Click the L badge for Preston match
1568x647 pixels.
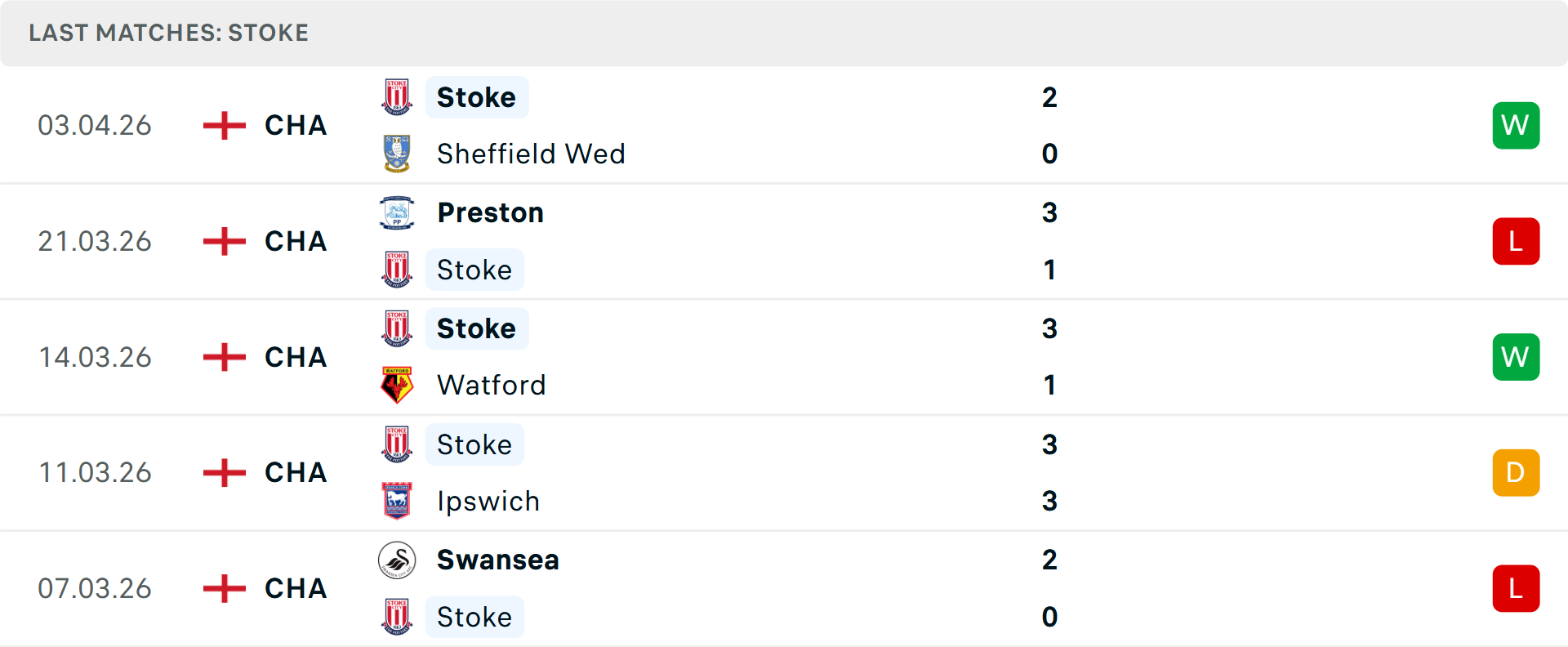point(1515,242)
